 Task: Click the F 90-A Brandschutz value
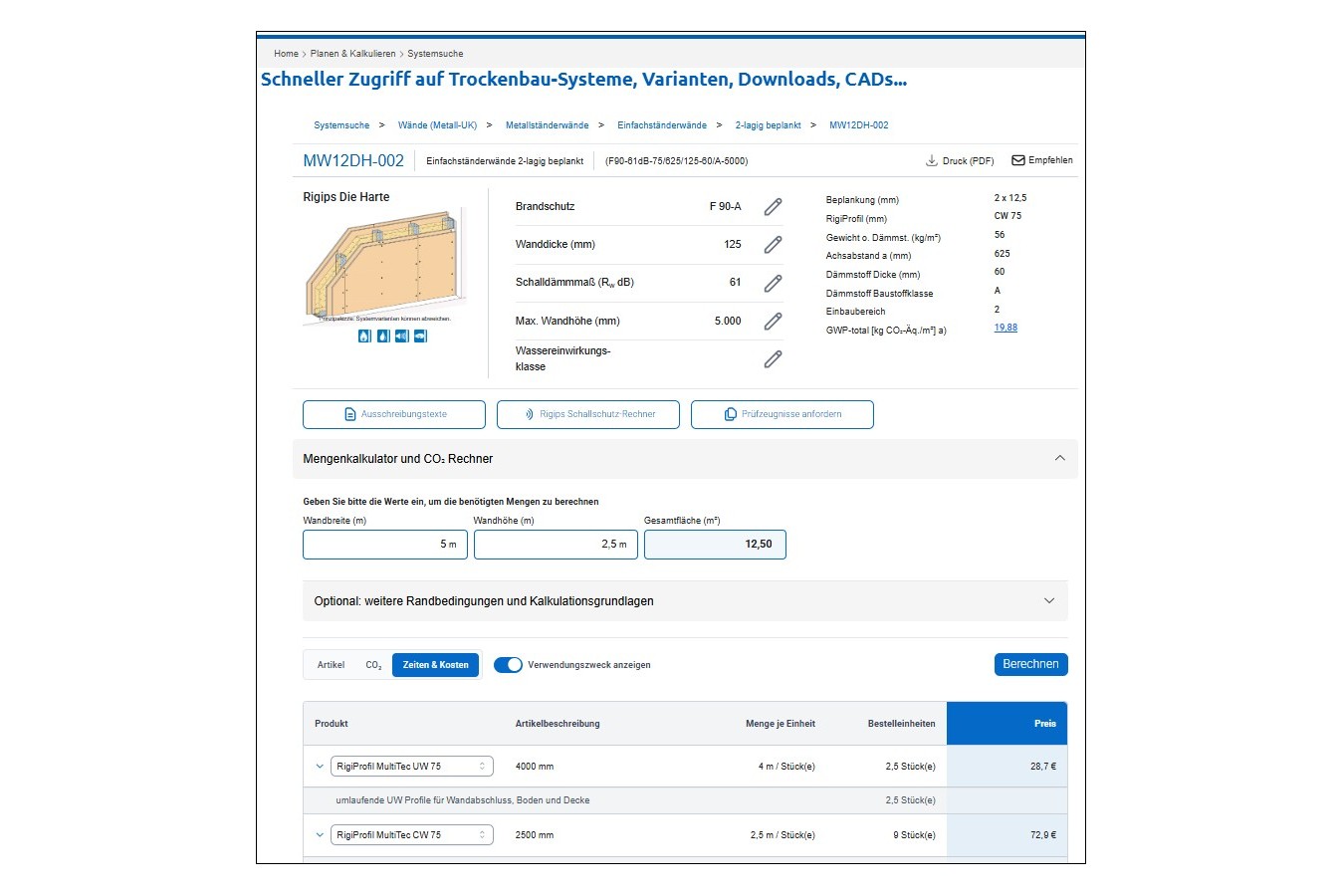726,207
